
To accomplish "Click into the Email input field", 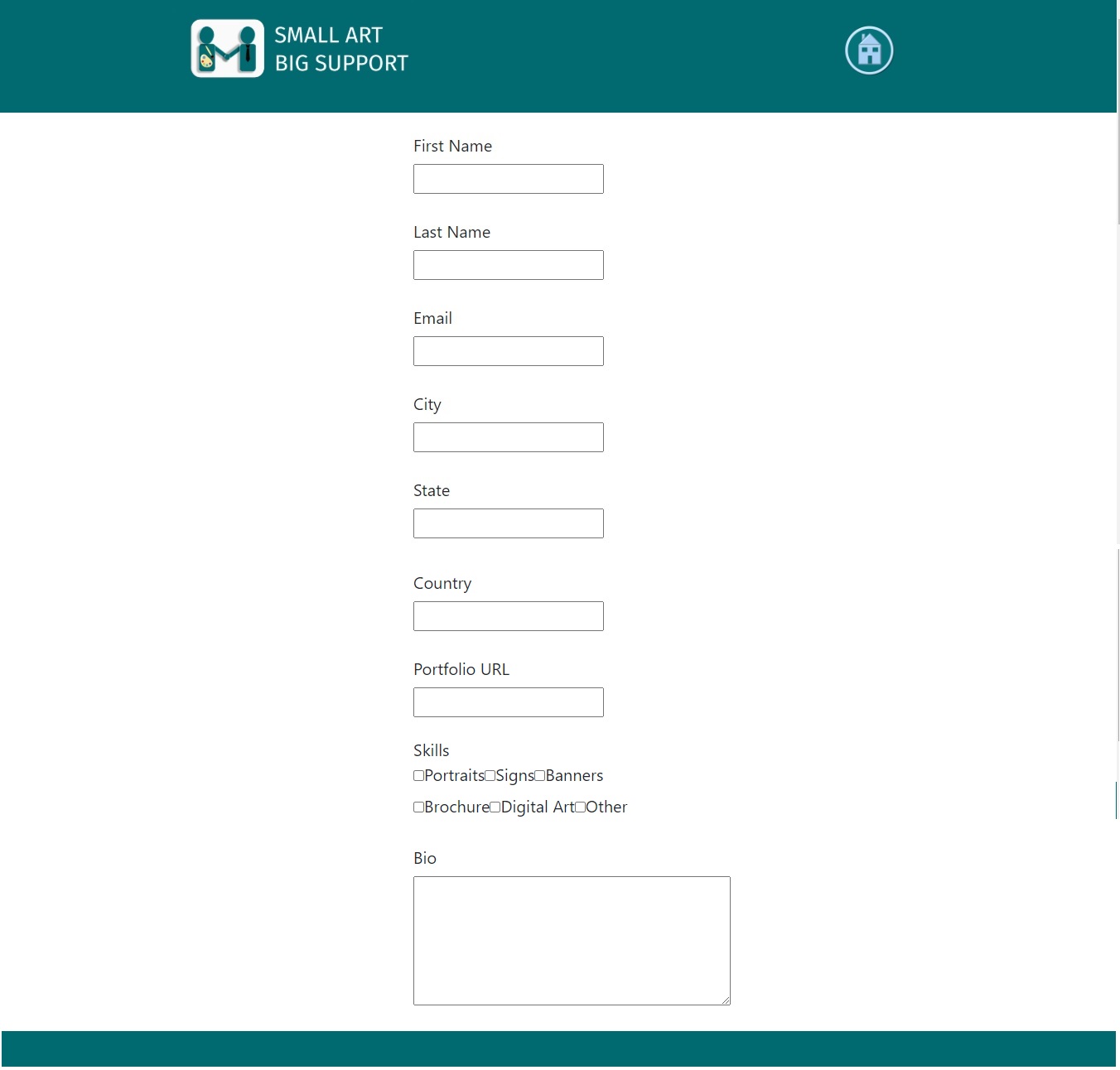I will coord(509,351).
